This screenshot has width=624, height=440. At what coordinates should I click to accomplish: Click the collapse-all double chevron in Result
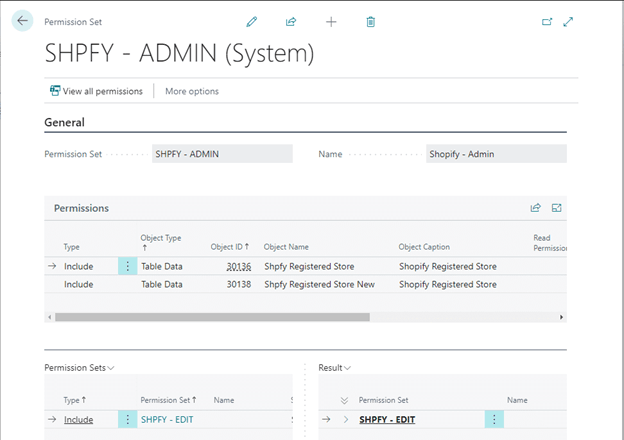coord(344,400)
